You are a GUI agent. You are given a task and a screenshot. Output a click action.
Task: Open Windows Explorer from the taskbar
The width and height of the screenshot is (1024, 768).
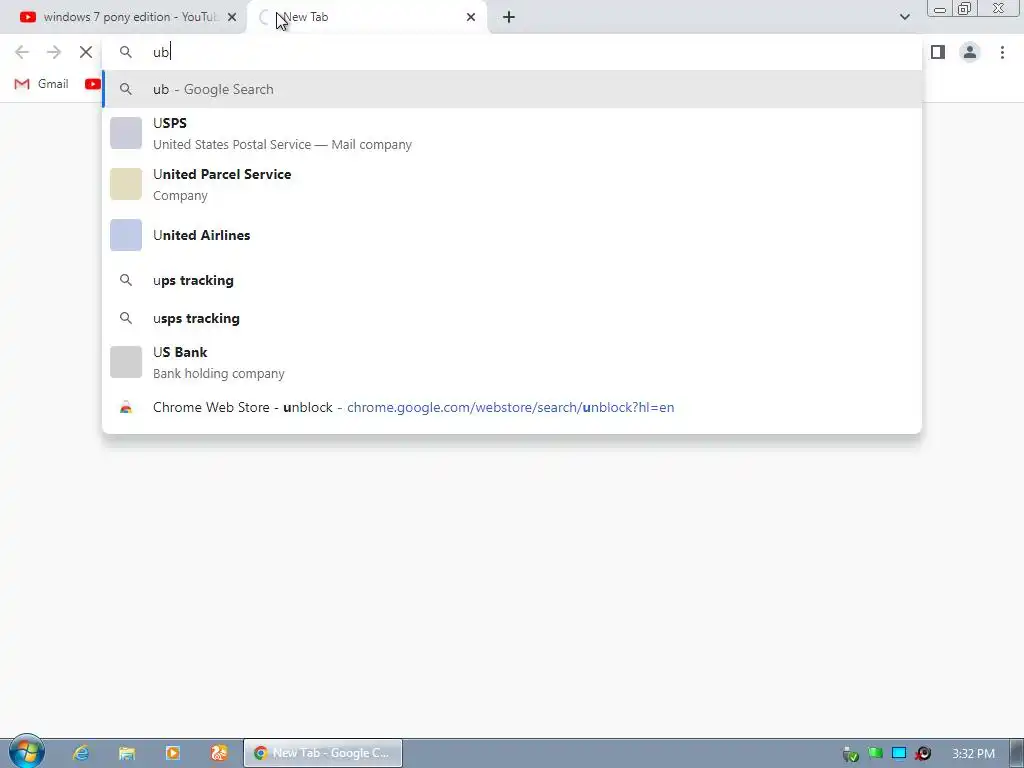tap(127, 753)
